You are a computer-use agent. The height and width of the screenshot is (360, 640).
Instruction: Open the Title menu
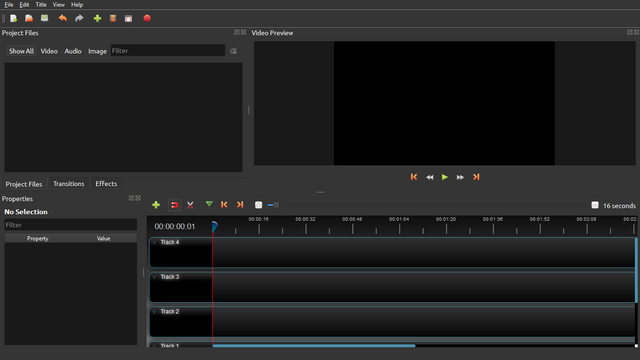point(41,5)
